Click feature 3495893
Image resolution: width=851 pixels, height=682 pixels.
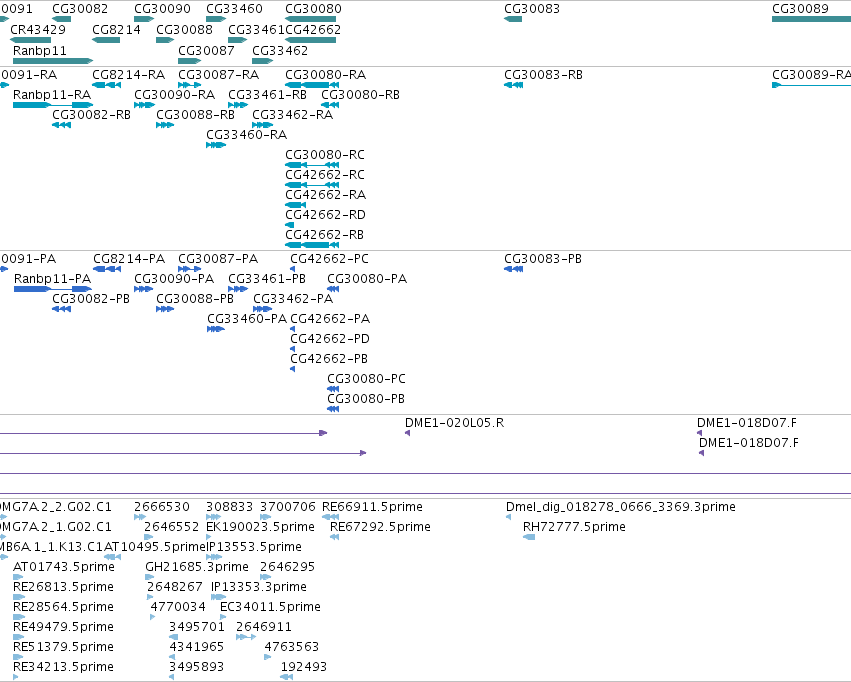(196, 667)
